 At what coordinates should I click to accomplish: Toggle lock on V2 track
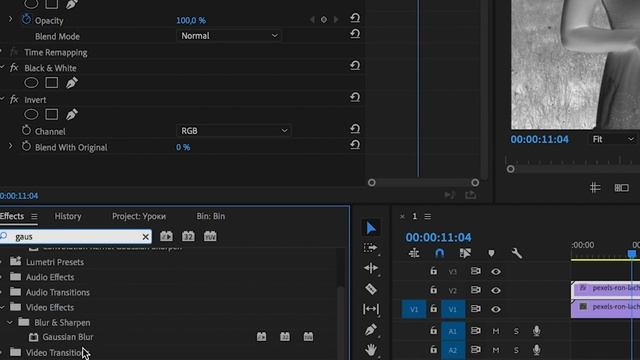[433, 290]
